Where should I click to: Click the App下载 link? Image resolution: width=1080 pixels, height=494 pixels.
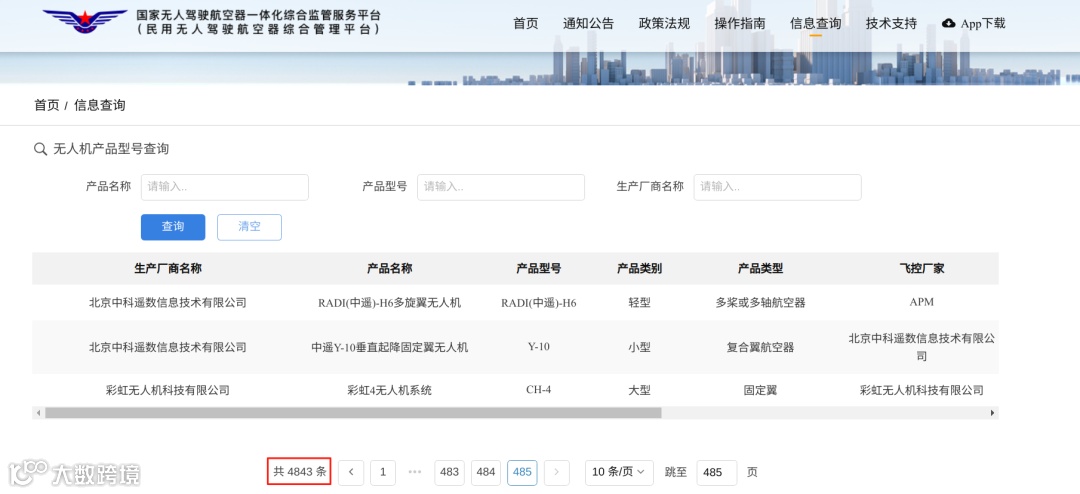pyautogui.click(x=983, y=23)
